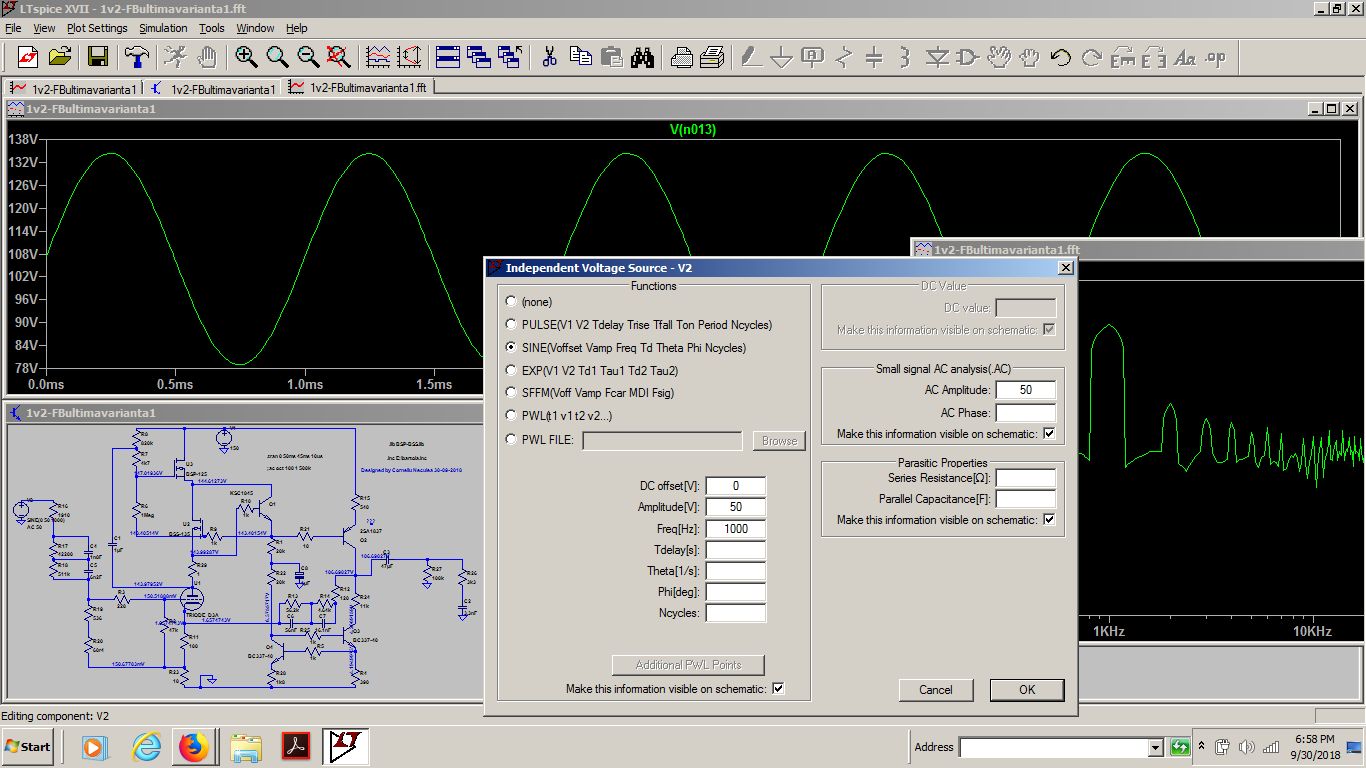Click the Find binoculars icon
The width and height of the screenshot is (1366, 768).
642,57
